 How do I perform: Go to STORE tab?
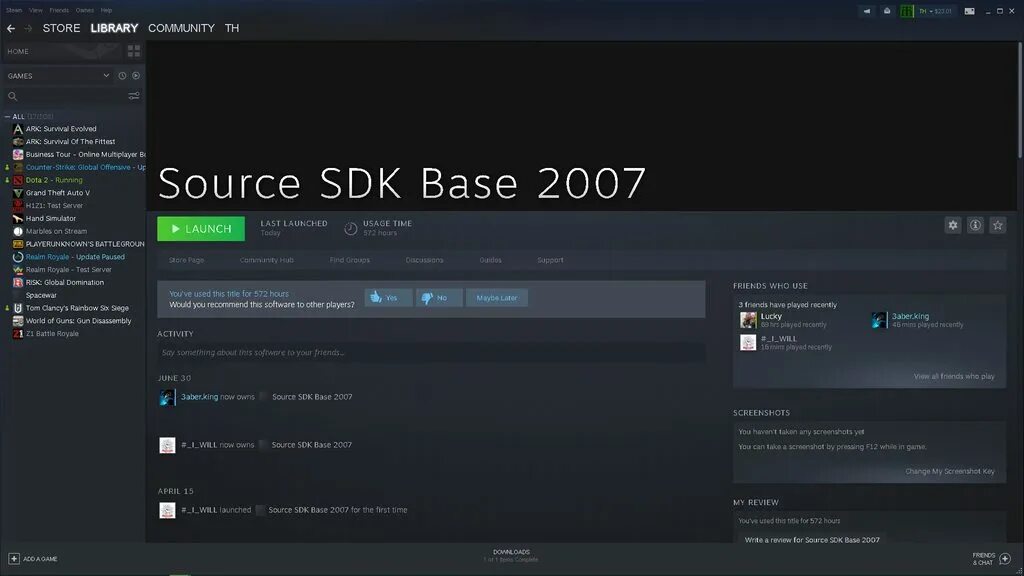(61, 28)
